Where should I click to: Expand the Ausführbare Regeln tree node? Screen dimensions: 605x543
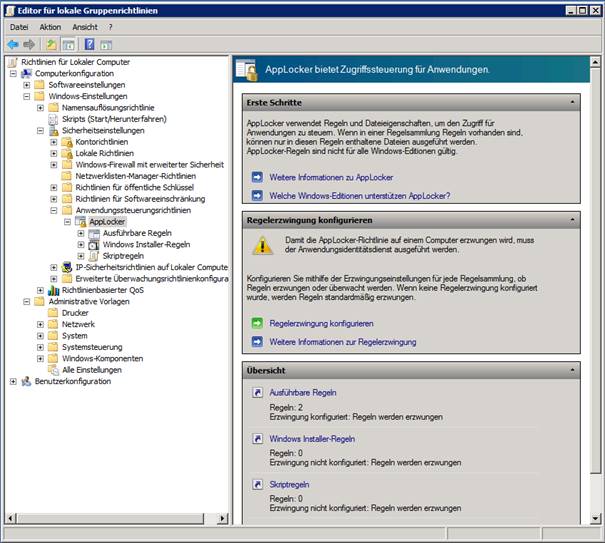(81, 233)
